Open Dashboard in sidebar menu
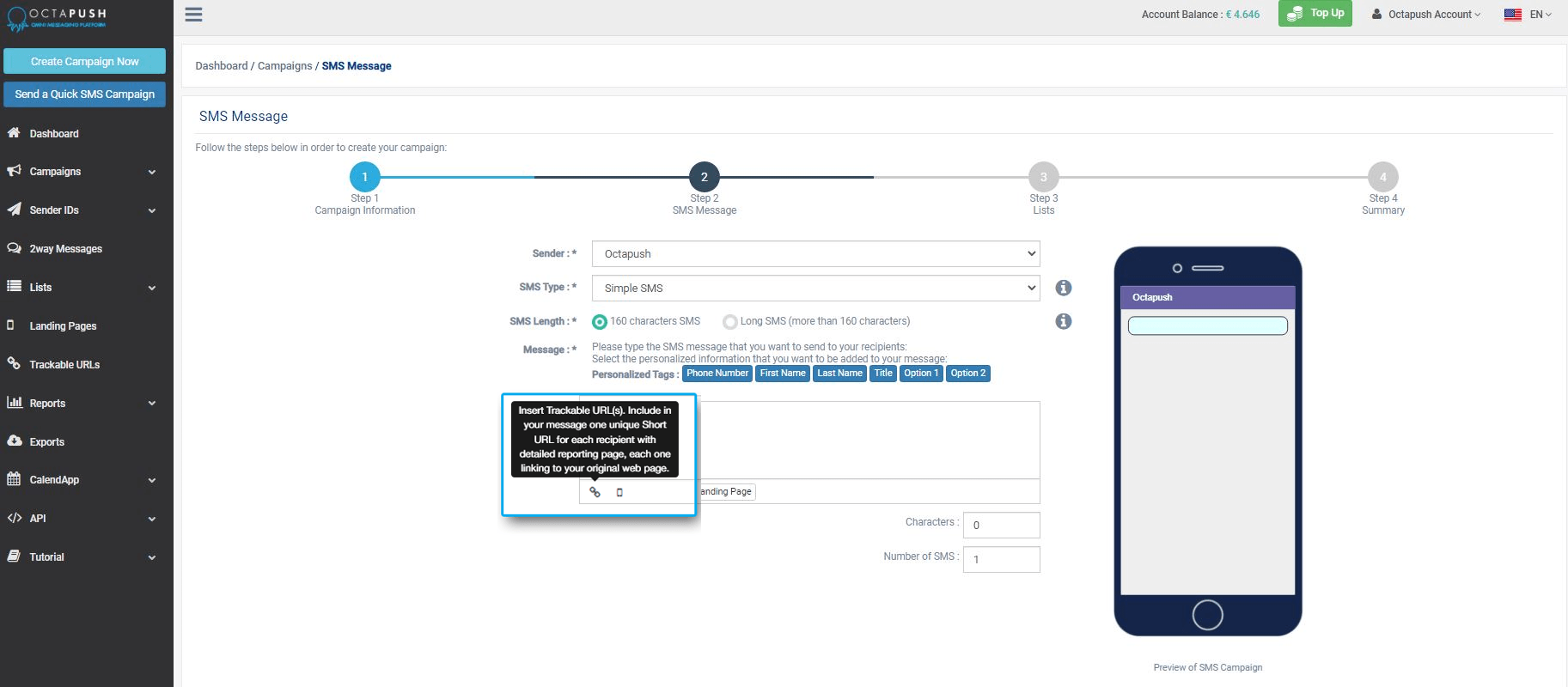Viewport: 1568px width, 687px height. pyautogui.click(x=54, y=134)
